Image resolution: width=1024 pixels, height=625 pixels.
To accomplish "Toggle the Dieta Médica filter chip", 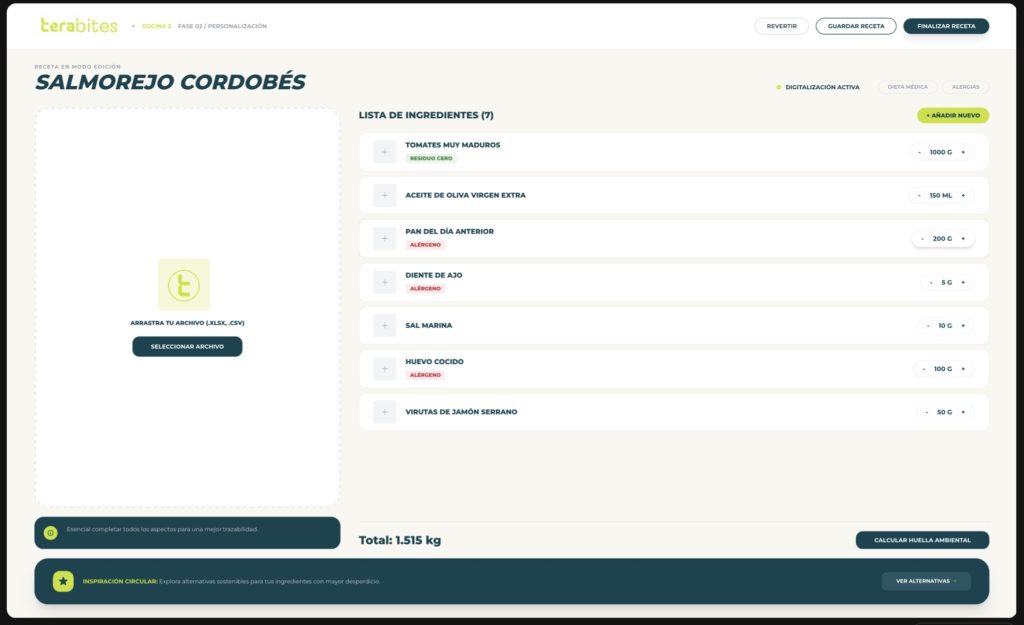I will pos(908,87).
